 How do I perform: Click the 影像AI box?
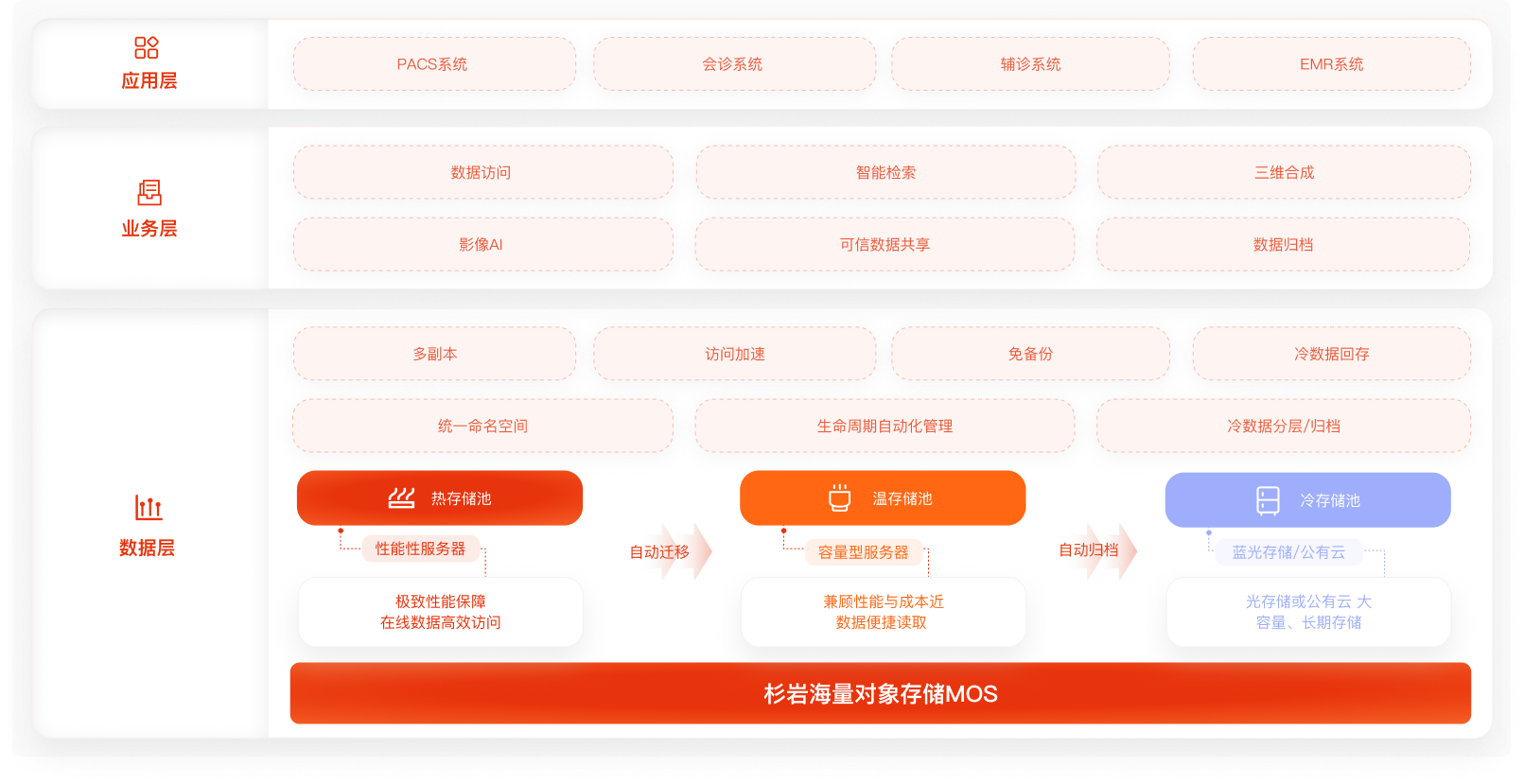[482, 244]
